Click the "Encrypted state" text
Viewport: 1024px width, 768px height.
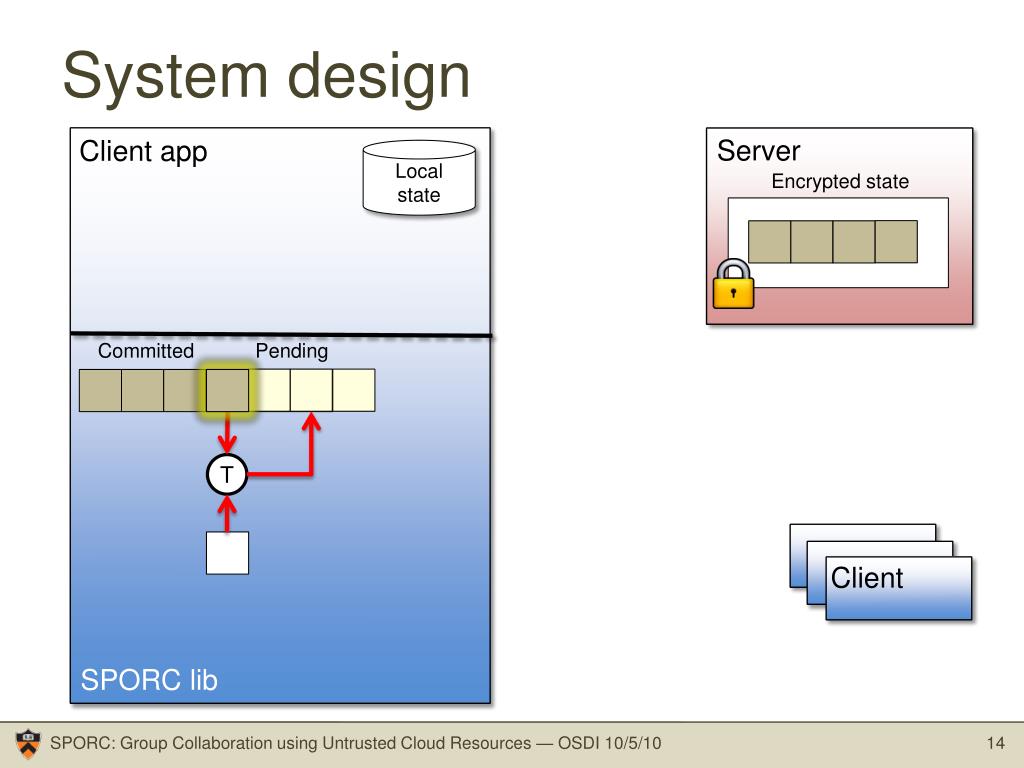[x=840, y=182]
